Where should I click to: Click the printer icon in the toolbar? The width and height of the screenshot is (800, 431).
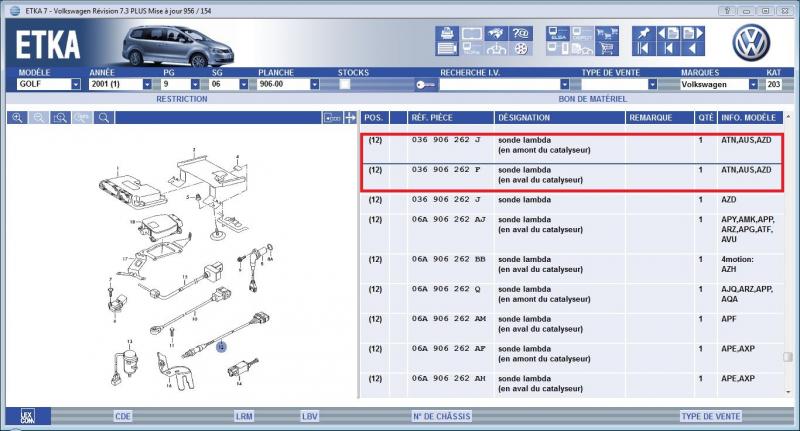447,34
